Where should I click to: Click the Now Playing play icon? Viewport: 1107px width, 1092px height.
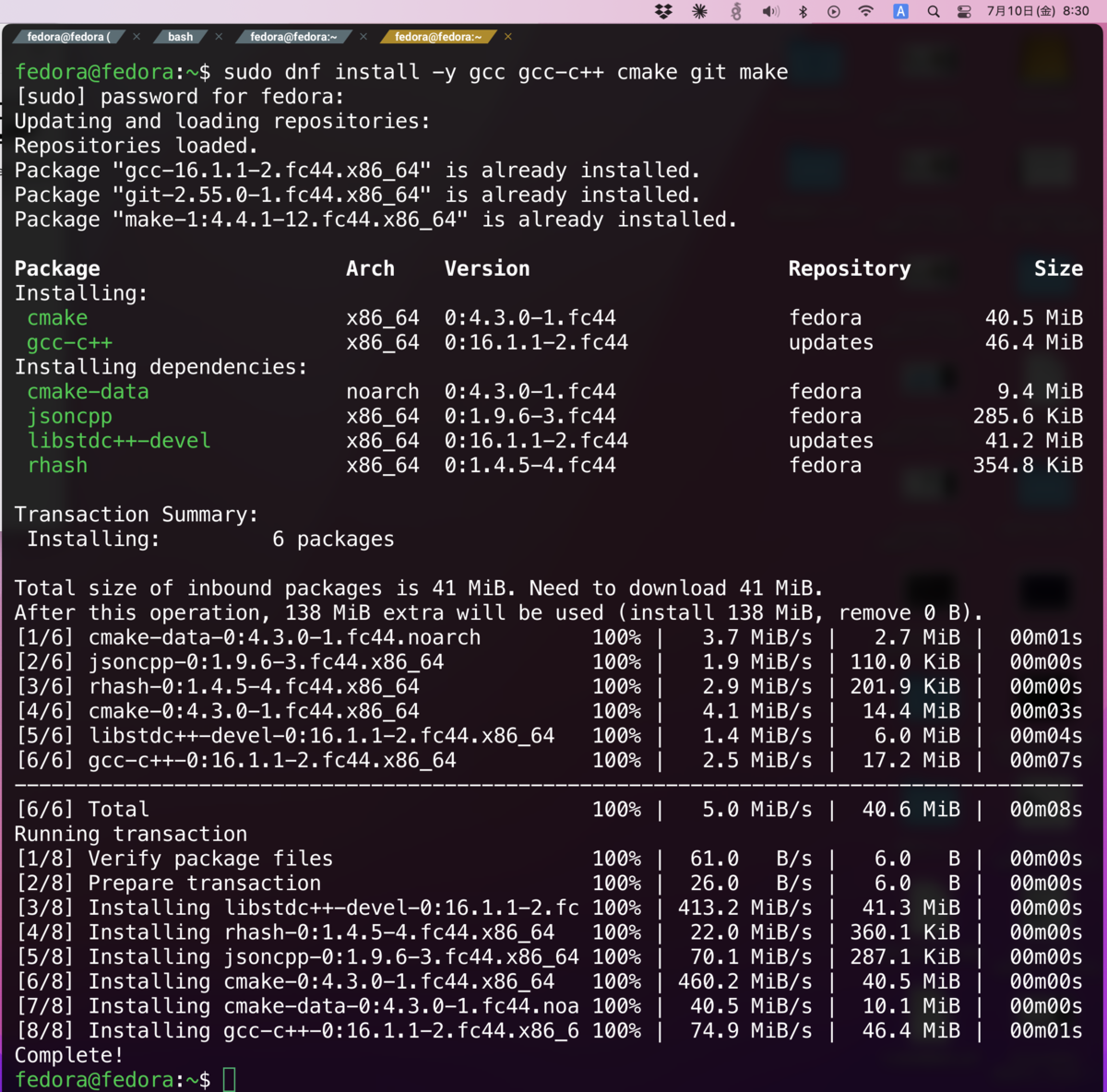point(833,11)
